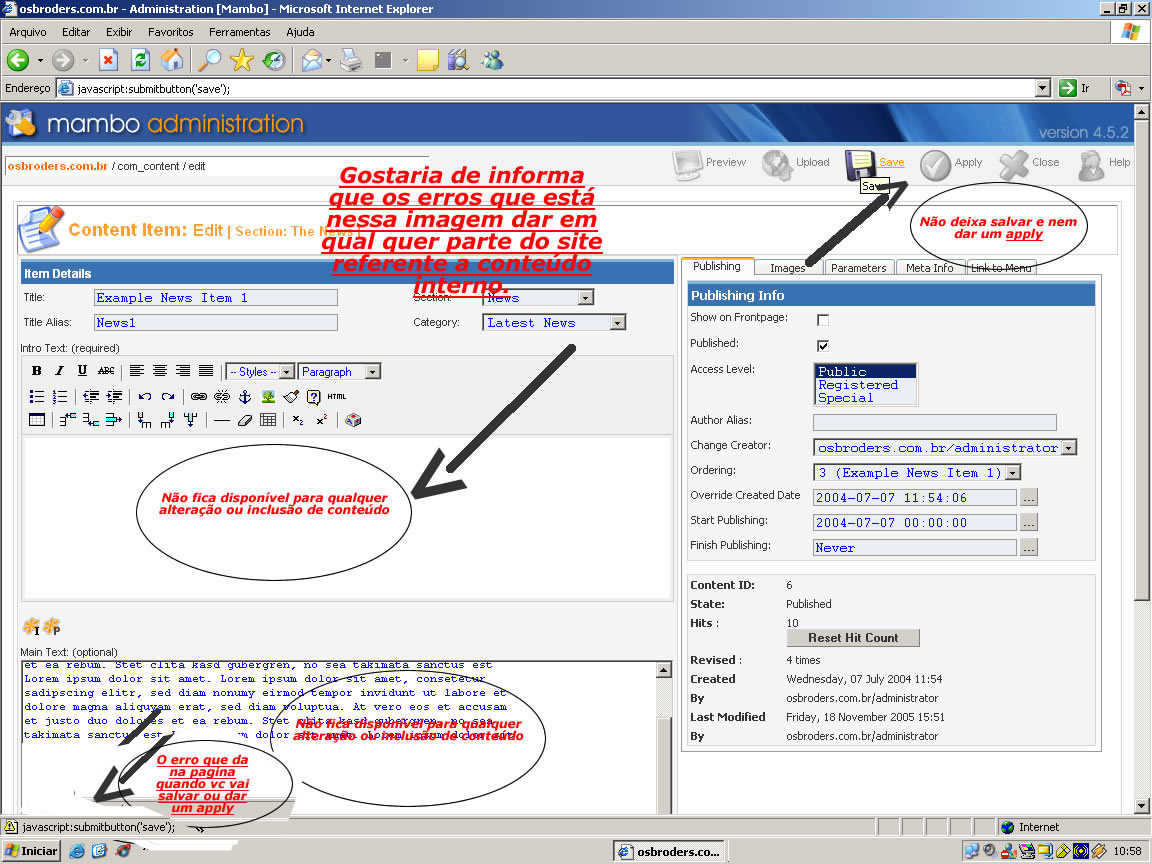Click the Apply checkmark icon
This screenshot has height=864, width=1152.
[935, 165]
